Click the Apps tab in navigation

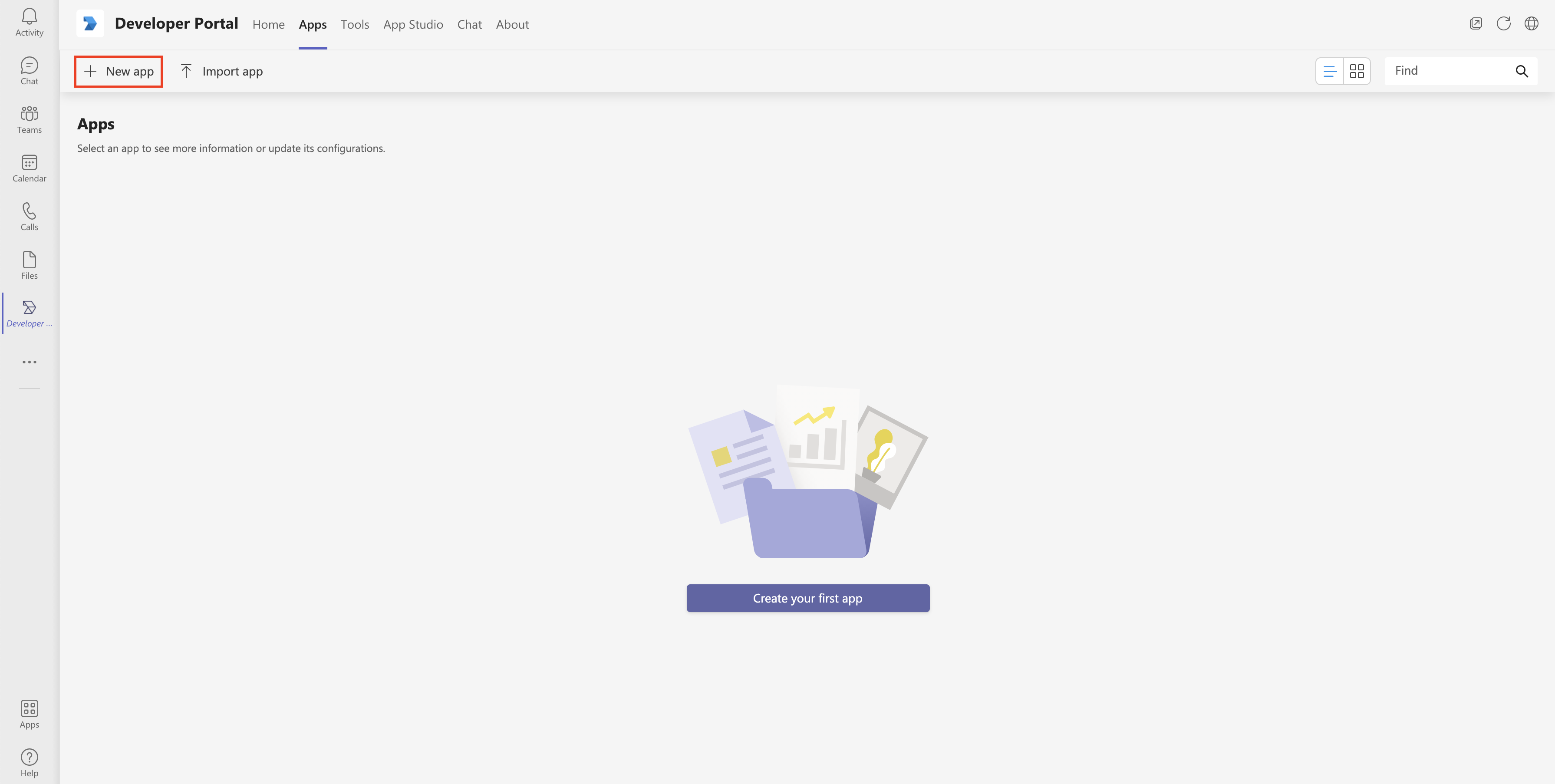[x=313, y=24]
